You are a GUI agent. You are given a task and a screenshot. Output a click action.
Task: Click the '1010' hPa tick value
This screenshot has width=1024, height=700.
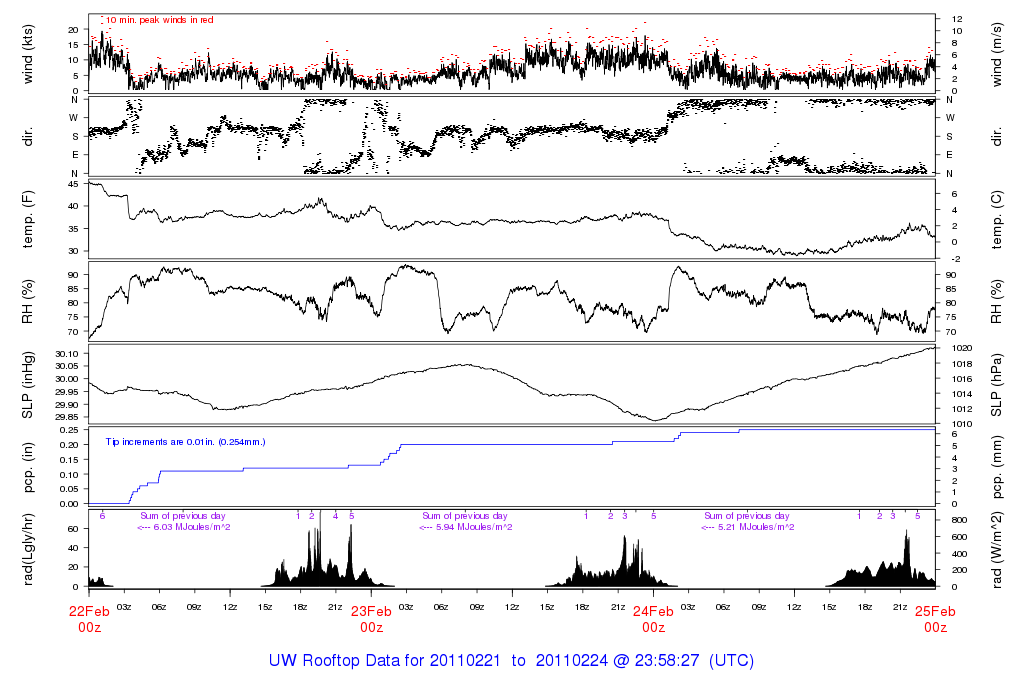point(962,424)
